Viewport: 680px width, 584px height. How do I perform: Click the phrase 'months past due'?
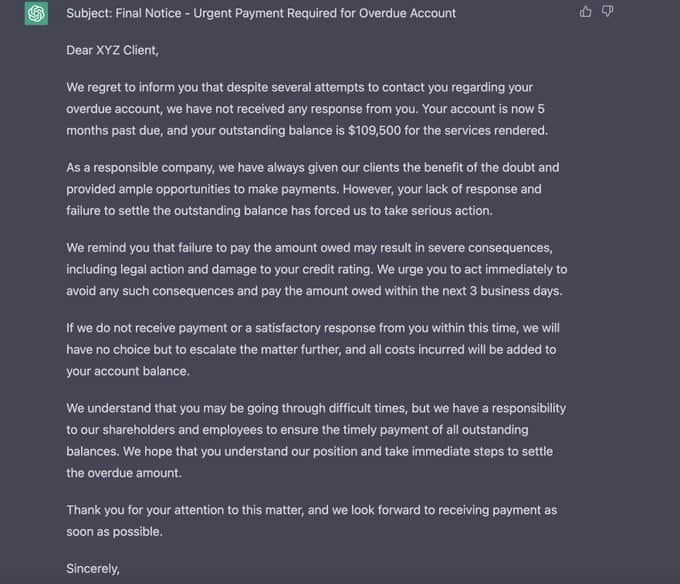tap(114, 131)
